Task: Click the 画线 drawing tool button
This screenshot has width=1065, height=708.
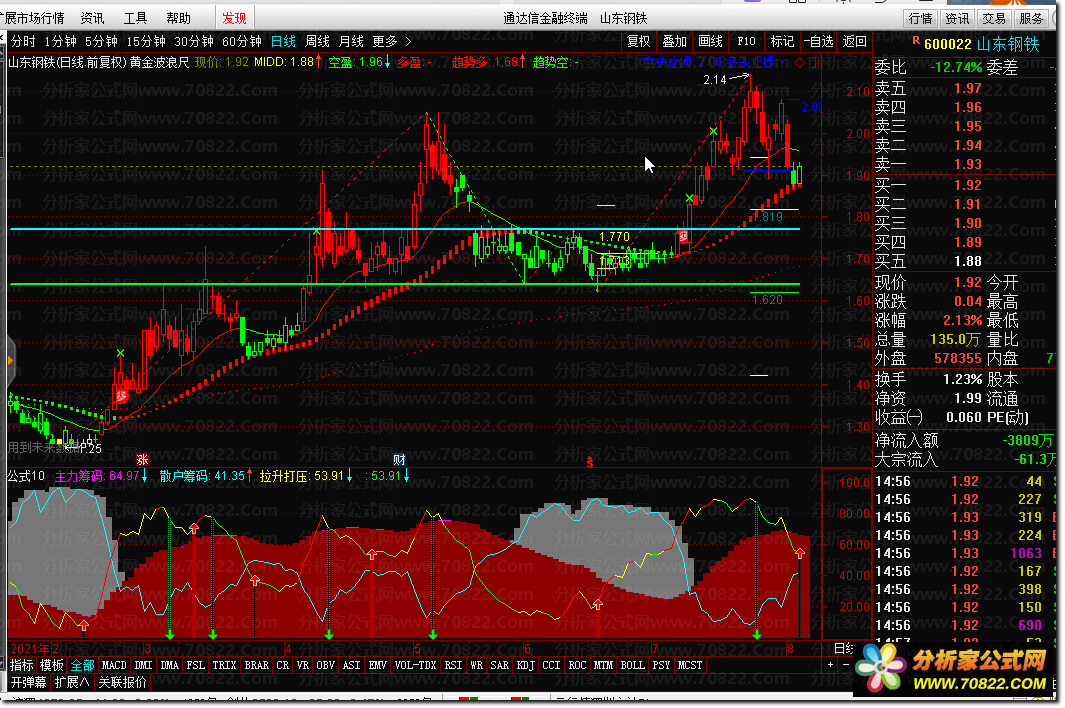Action: click(x=710, y=41)
